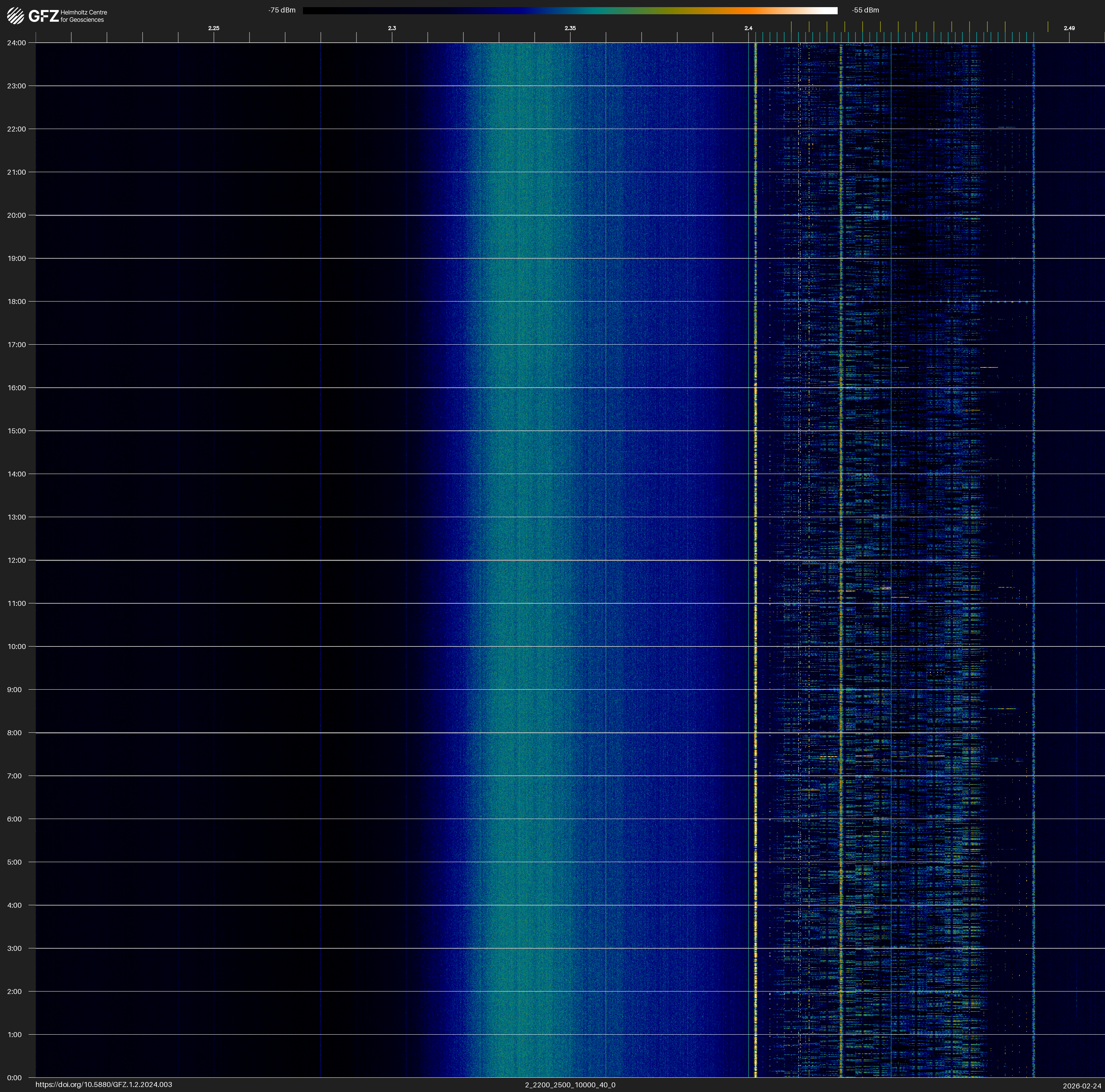The image size is (1105, 1092).
Task: Select the 2.4 frequency axis label
Action: pos(748,28)
